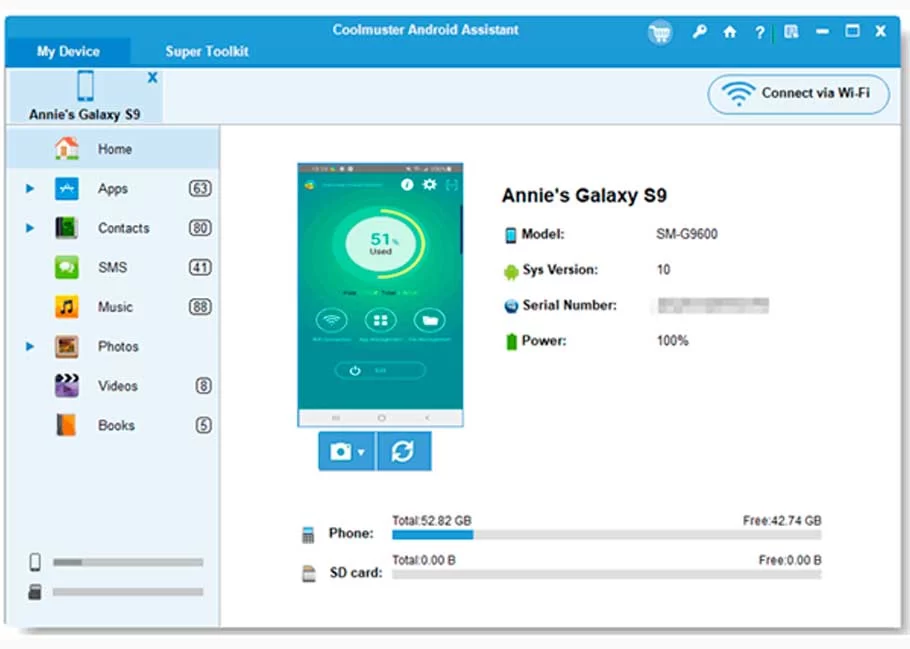Click the Books sidebar icon

click(x=66, y=425)
